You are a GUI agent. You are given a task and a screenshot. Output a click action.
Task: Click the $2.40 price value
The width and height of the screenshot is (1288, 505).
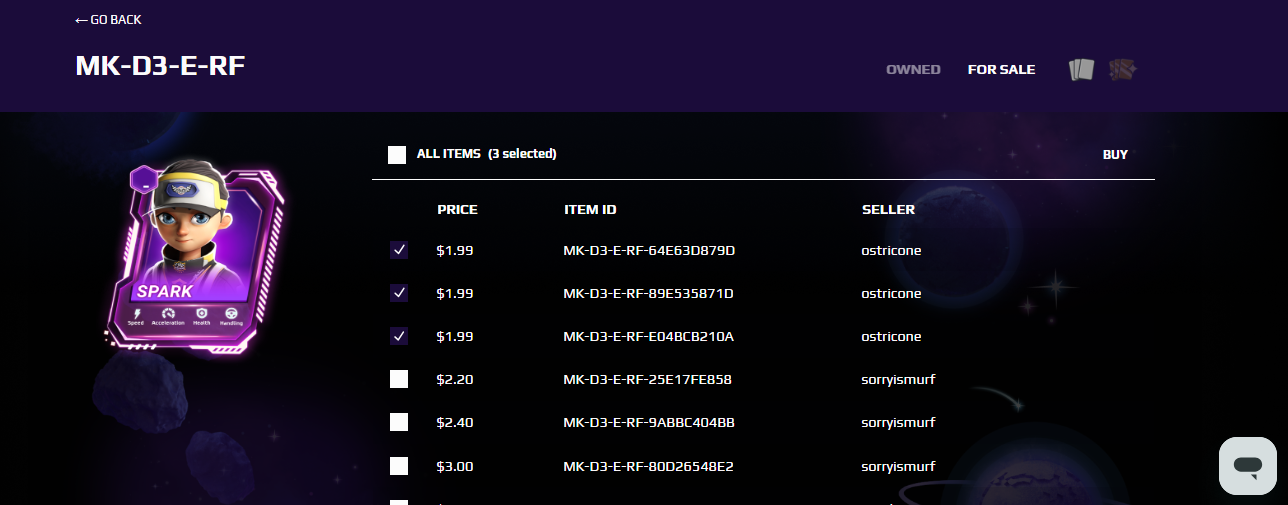(x=455, y=422)
